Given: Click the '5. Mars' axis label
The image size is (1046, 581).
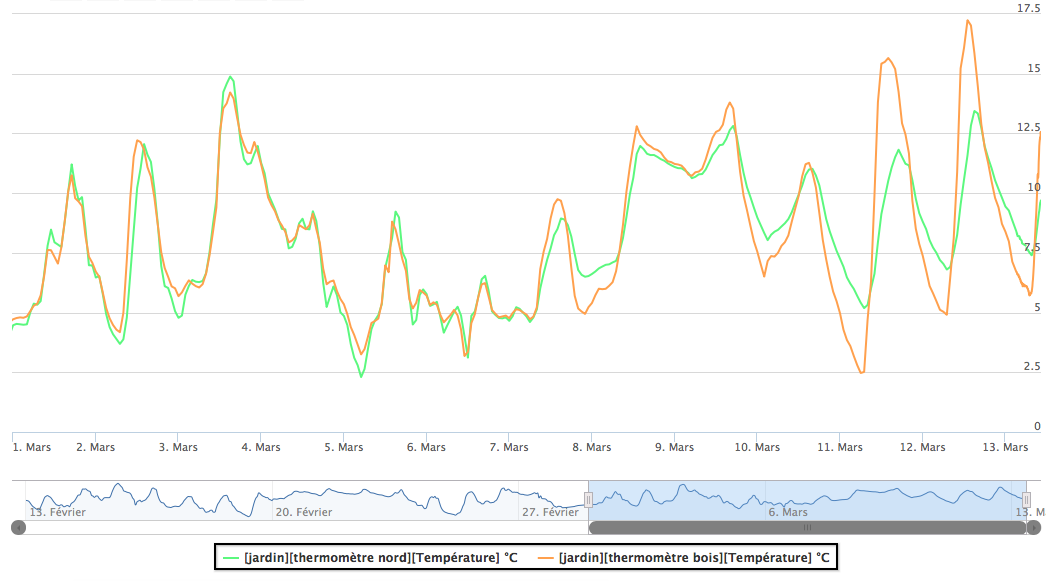Looking at the screenshot, I should click(x=344, y=447).
